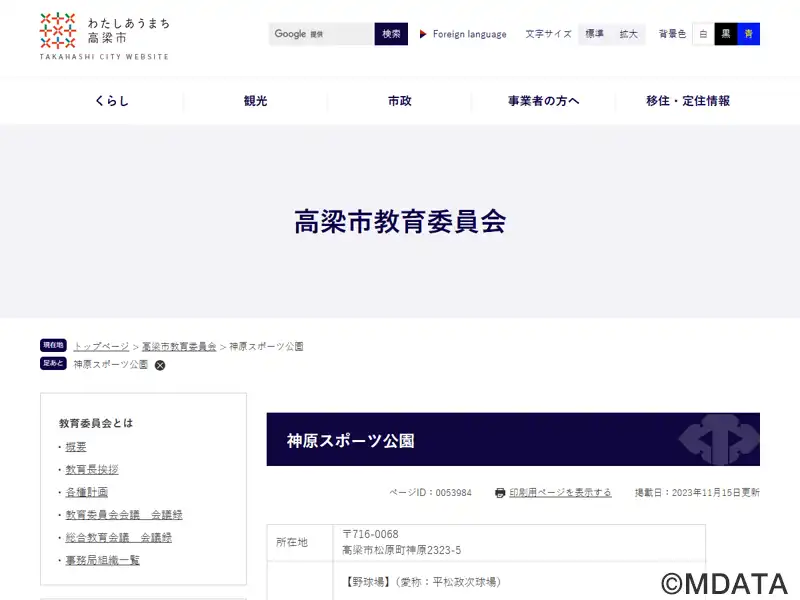800x600 pixels.
Task: Open the 観光 menu
Action: [256, 101]
